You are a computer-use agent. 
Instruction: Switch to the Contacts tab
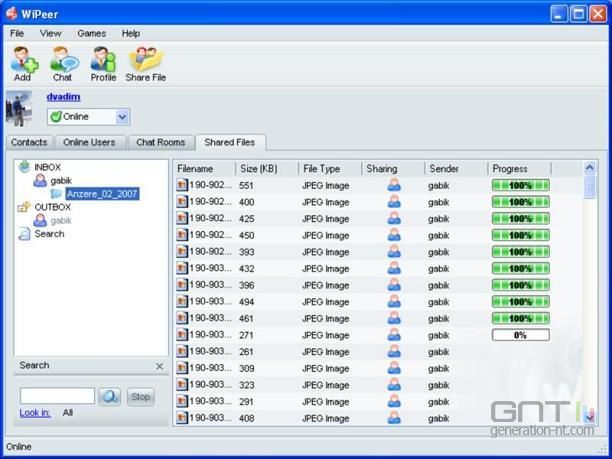click(29, 142)
